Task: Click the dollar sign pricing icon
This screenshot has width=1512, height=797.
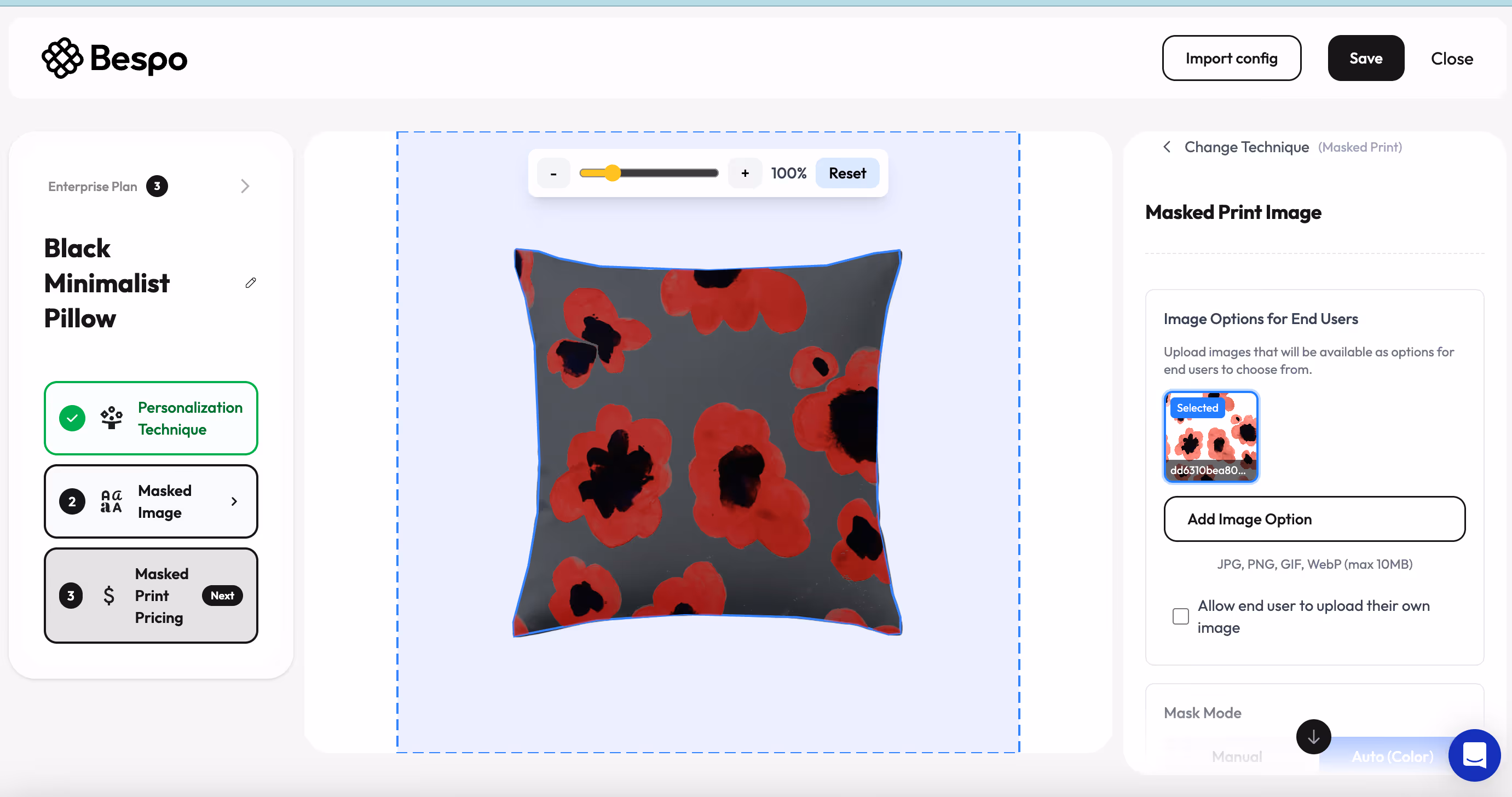Action: (x=108, y=596)
